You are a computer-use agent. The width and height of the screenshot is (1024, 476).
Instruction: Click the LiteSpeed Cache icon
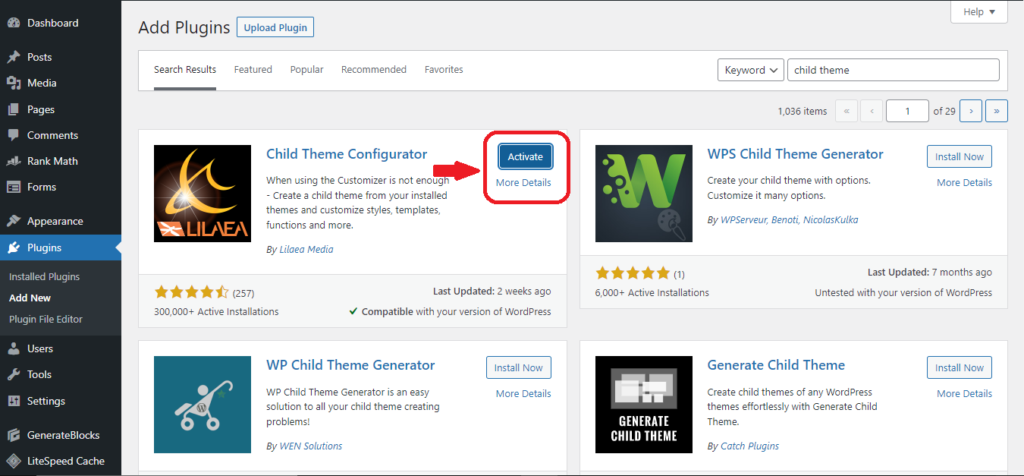(x=12, y=461)
